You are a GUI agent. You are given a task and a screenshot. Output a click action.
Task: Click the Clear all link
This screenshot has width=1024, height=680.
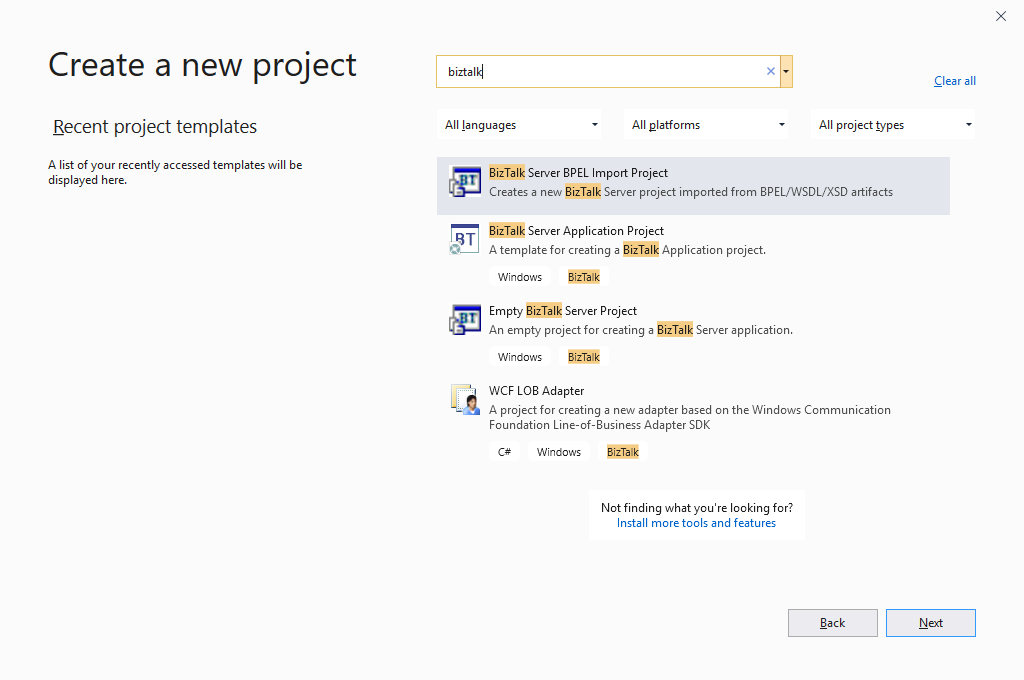click(x=954, y=81)
